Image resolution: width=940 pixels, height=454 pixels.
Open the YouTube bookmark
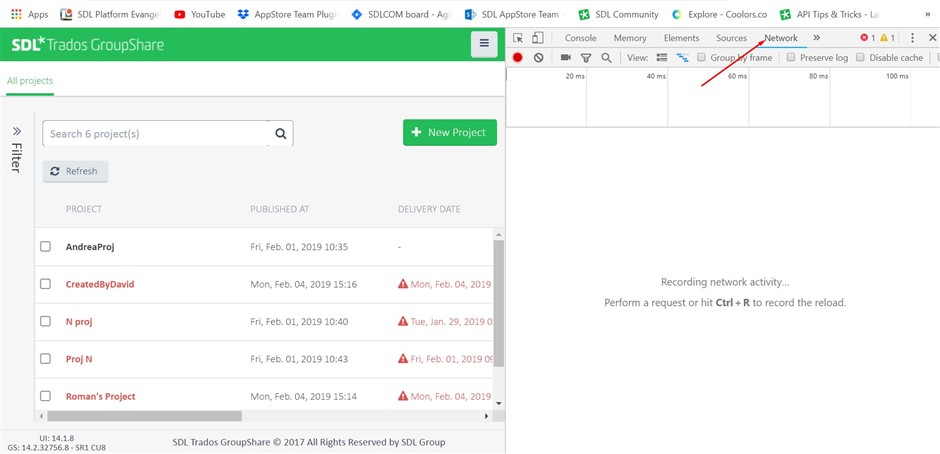pos(199,14)
